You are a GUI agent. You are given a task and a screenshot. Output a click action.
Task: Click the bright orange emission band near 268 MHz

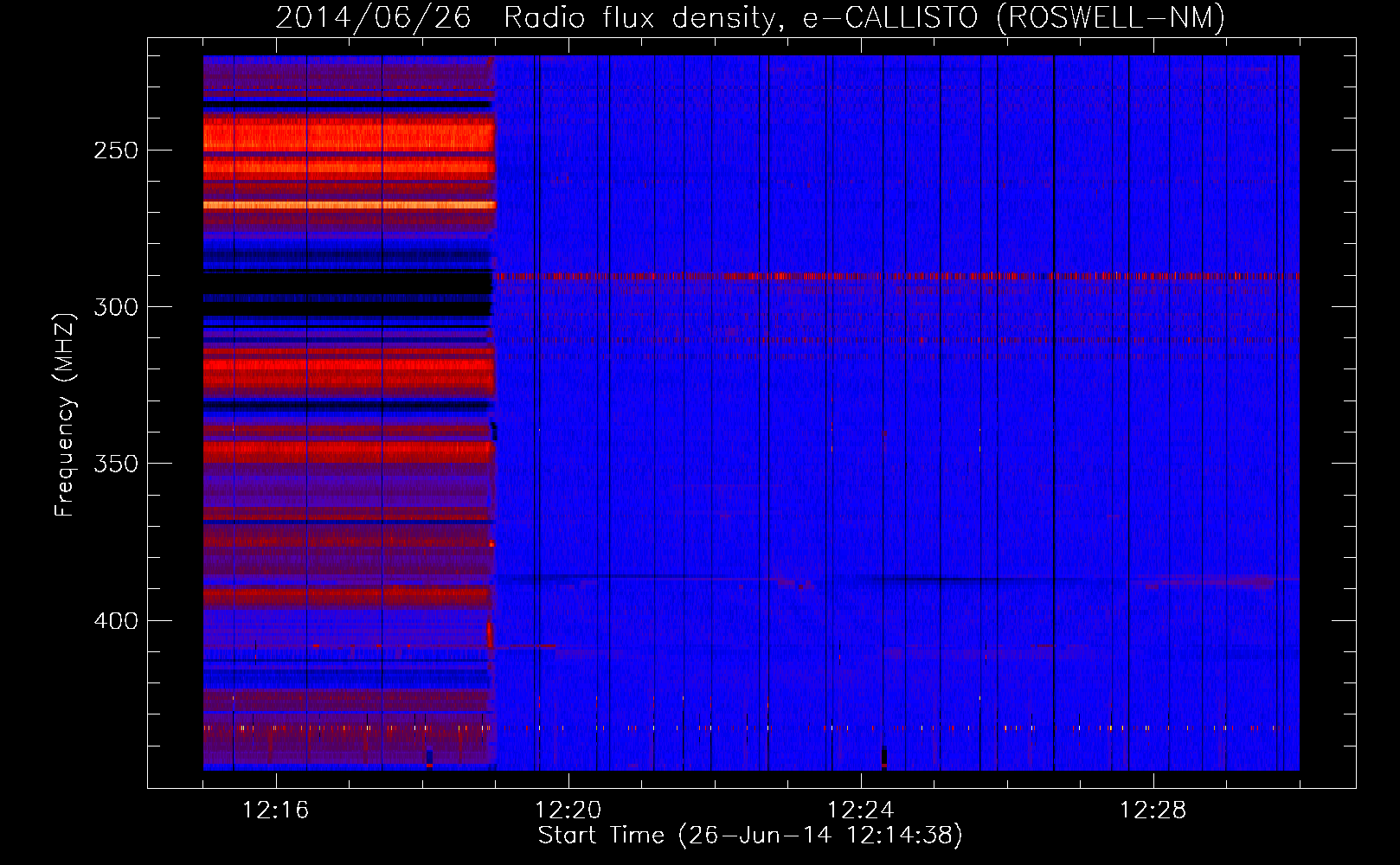point(349,205)
